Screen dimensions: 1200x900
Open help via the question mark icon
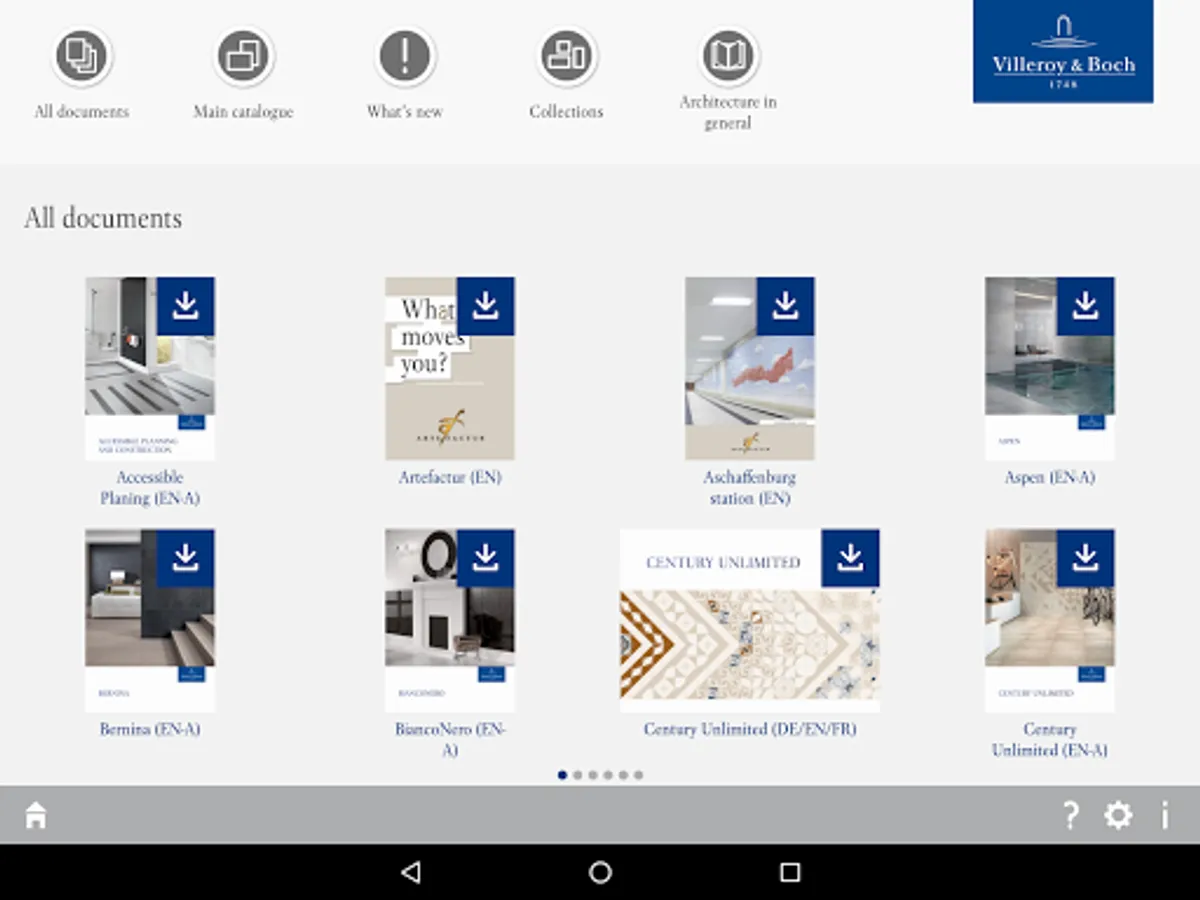tap(1070, 815)
